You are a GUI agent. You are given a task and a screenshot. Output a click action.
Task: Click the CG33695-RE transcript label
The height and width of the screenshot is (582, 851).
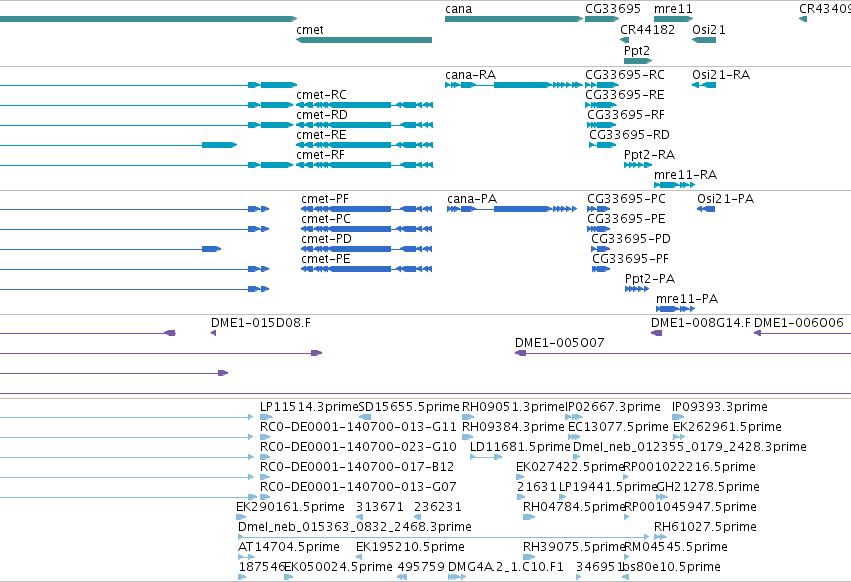(624, 94)
